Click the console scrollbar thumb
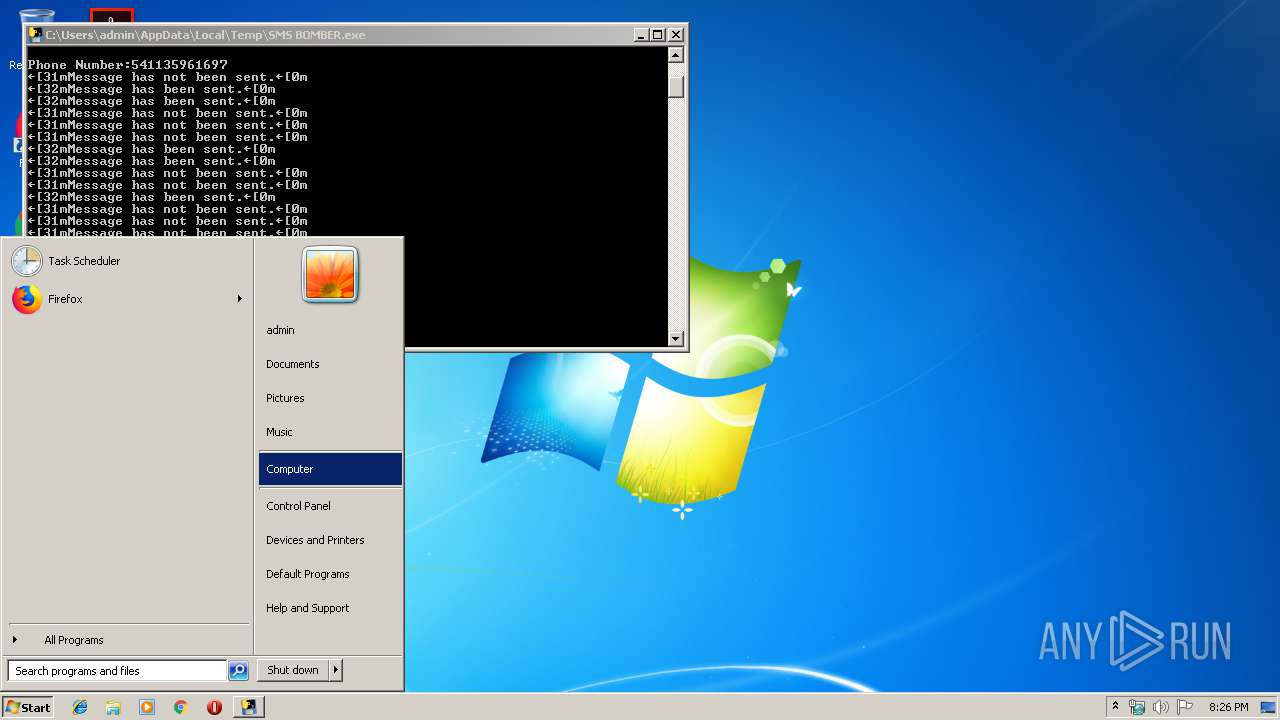Screen dimensions: 1280x720 click(x=676, y=87)
